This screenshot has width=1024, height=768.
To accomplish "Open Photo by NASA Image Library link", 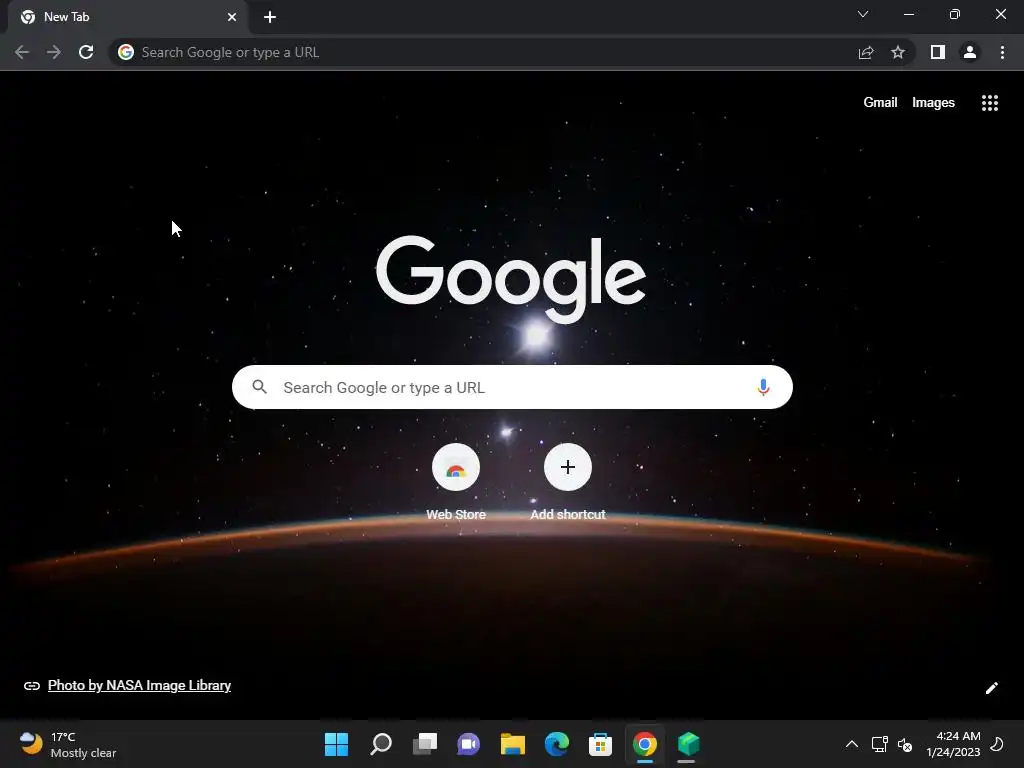I will pos(139,685).
